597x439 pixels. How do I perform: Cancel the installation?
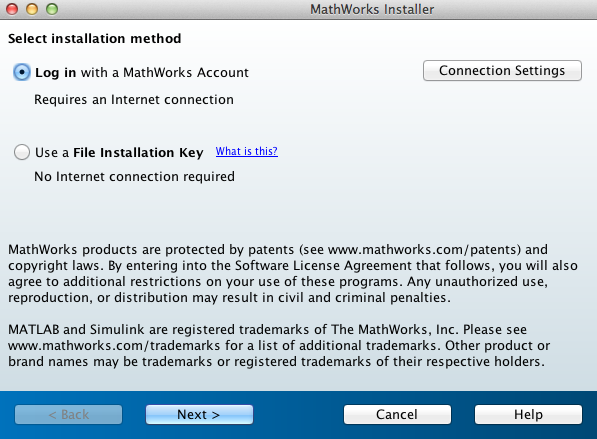click(397, 414)
